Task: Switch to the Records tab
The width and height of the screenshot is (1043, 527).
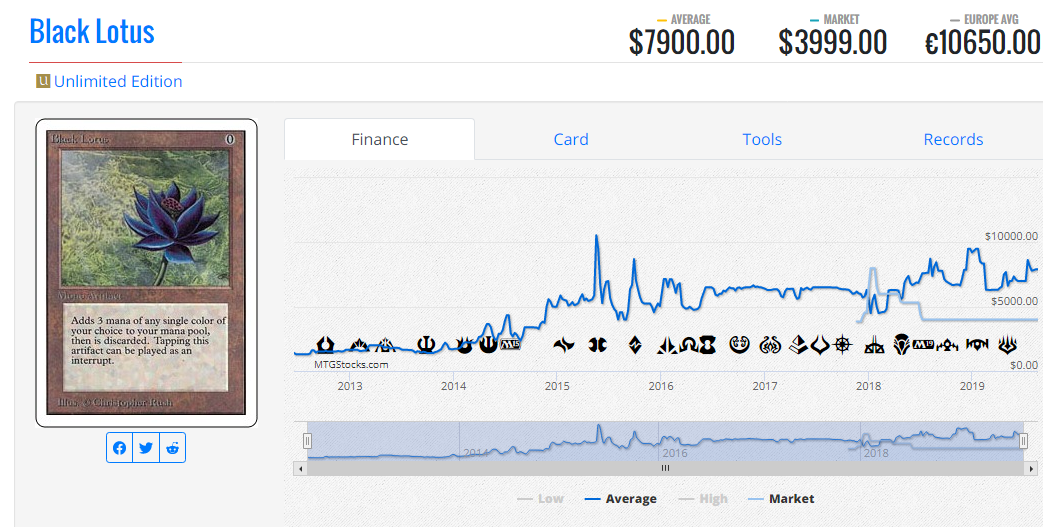Action: click(953, 139)
